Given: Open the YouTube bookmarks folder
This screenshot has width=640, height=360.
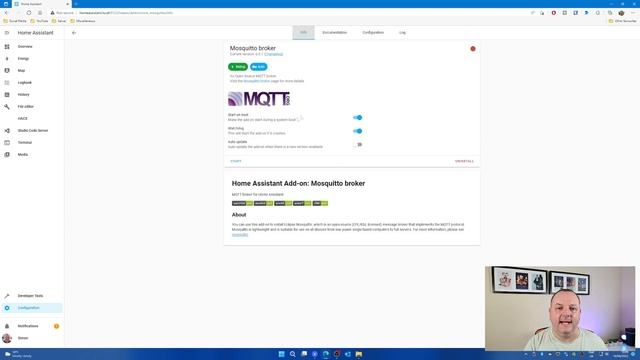Looking at the screenshot, I should tap(39, 21).
